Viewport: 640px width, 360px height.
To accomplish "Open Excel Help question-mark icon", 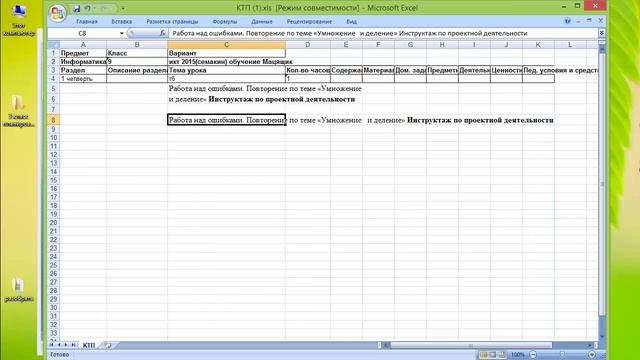I will 567,21.
